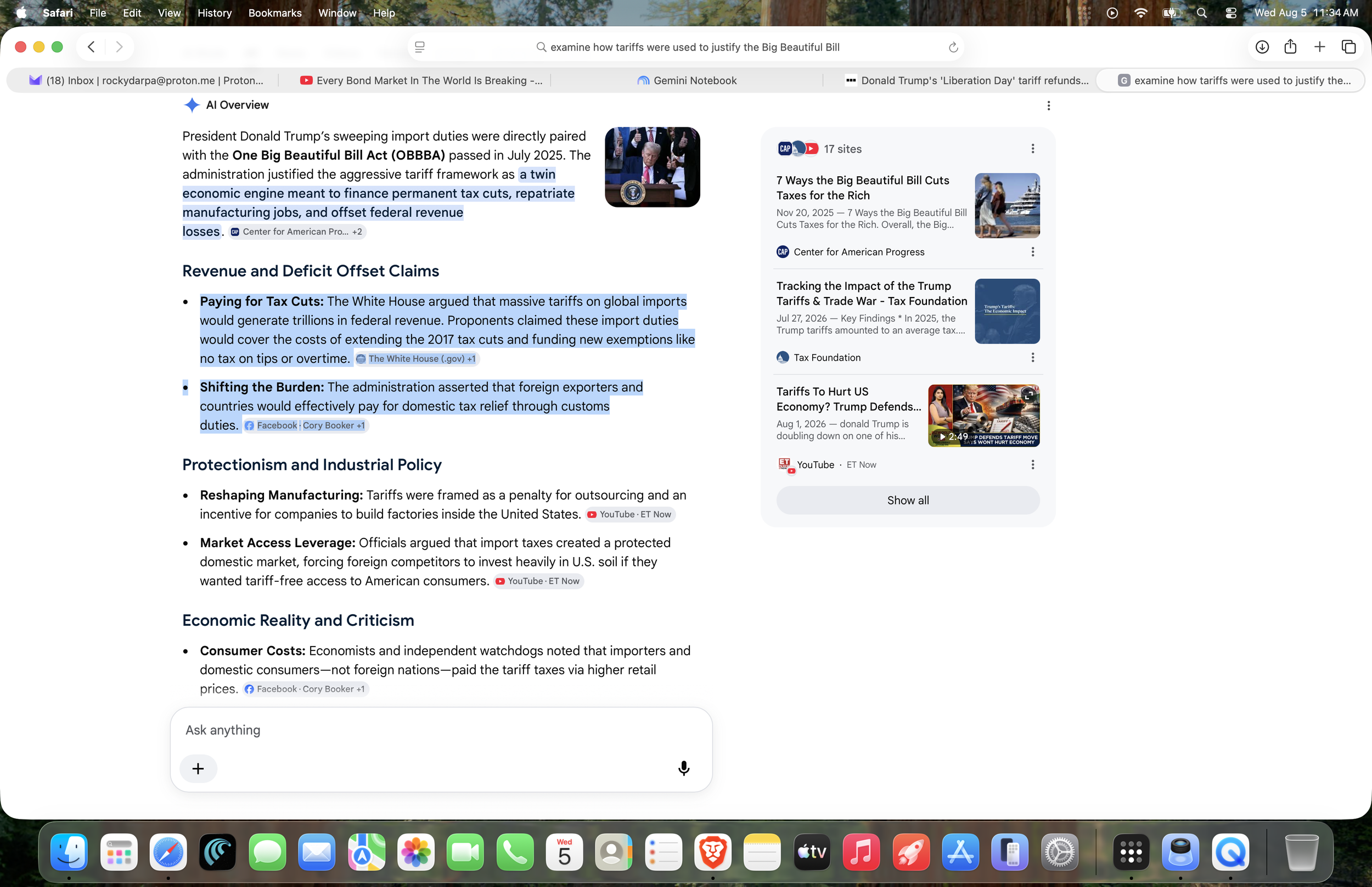Show the tab overview
The height and width of the screenshot is (887, 1372).
coord(1348,47)
